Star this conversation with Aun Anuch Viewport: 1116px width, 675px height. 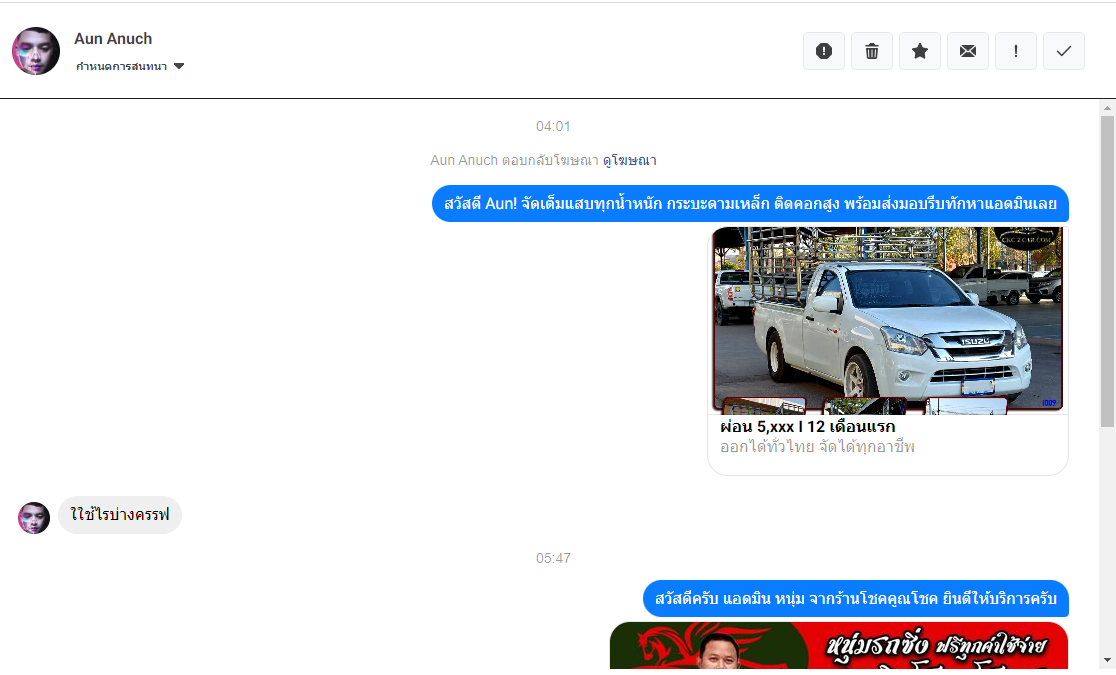920,51
